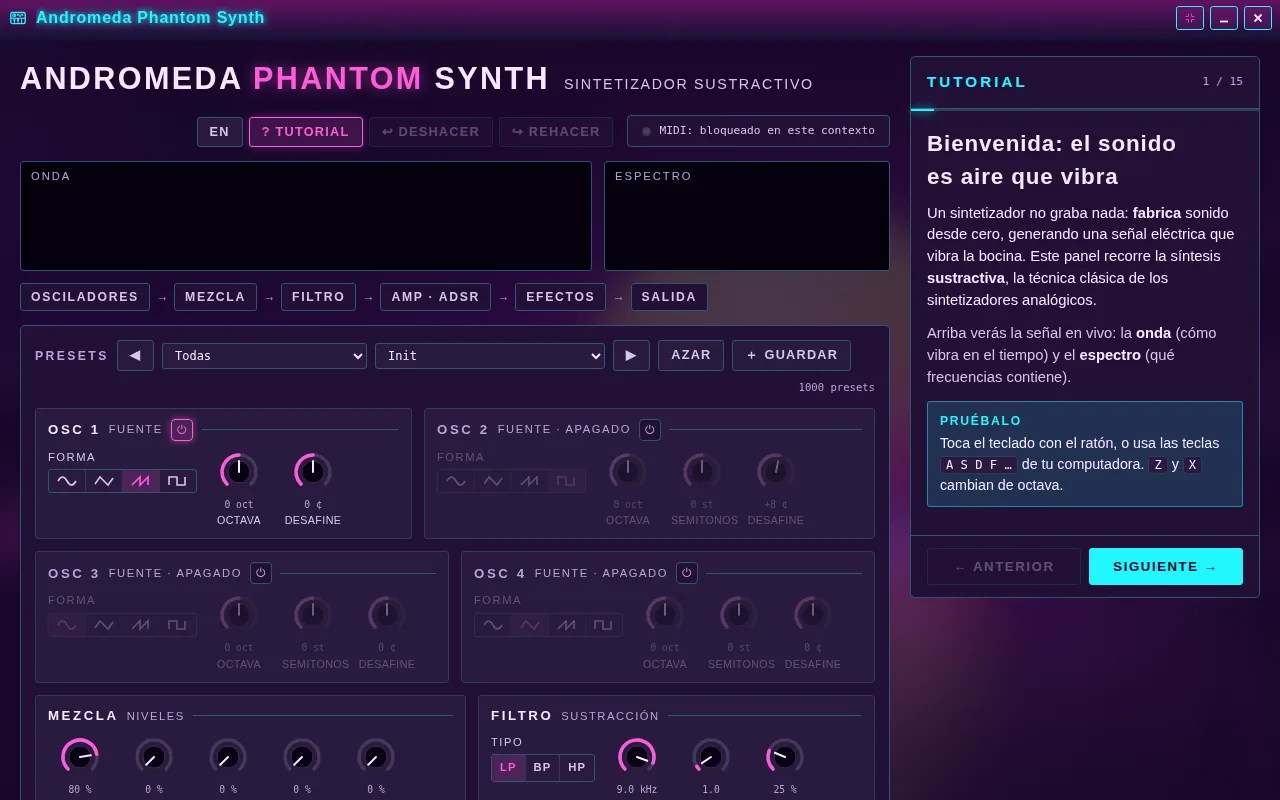Enable OSC 2 with its power button
Image resolution: width=1280 pixels, height=800 pixels.
[x=650, y=430]
